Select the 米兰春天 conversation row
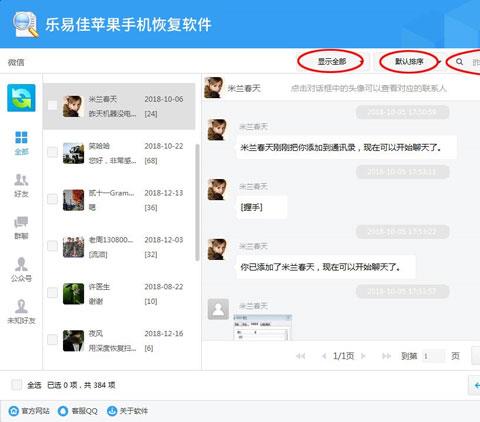 pyautogui.click(x=119, y=106)
